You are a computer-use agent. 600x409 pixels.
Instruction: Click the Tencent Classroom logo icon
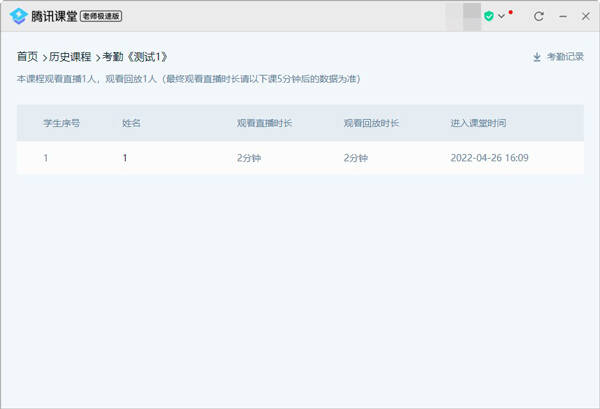18,16
